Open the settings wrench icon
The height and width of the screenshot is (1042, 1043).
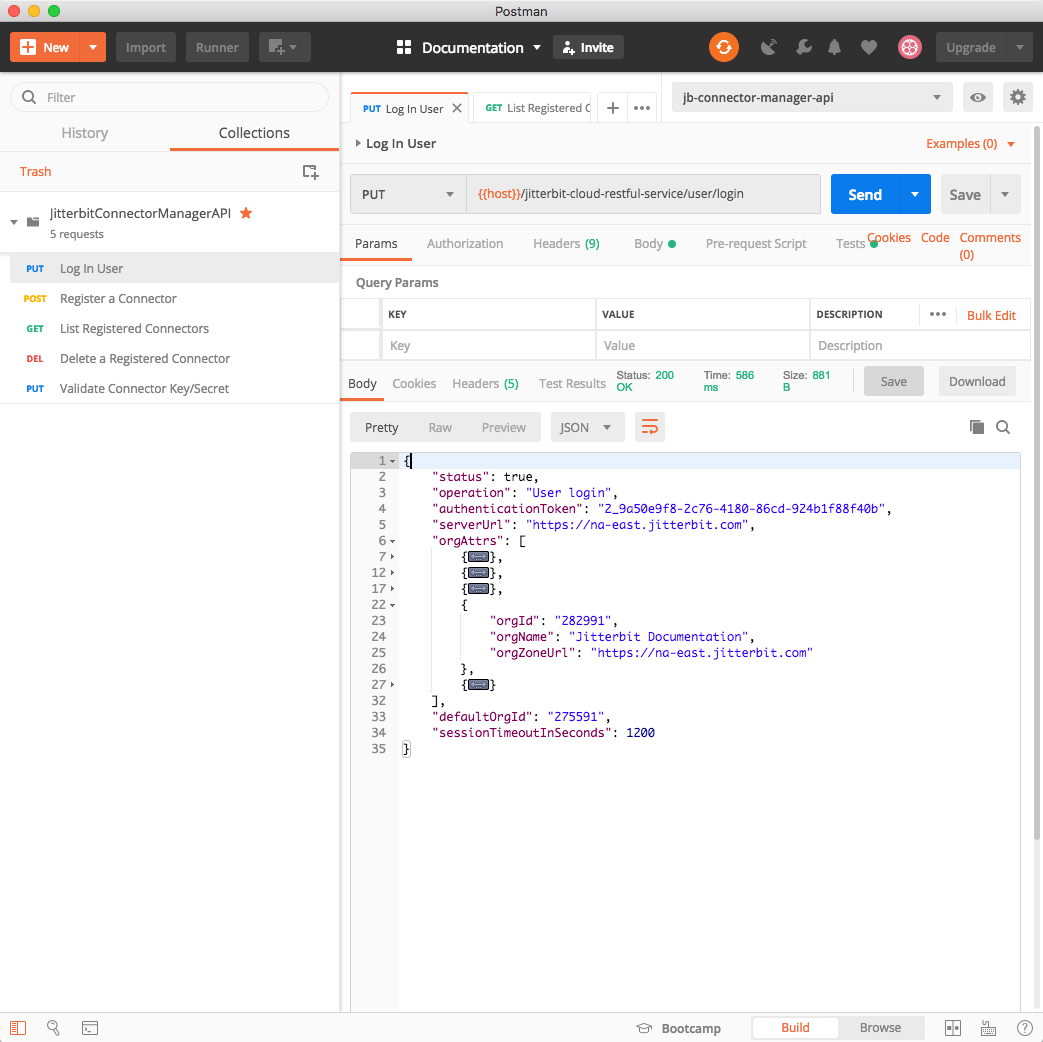pyautogui.click(x=803, y=47)
